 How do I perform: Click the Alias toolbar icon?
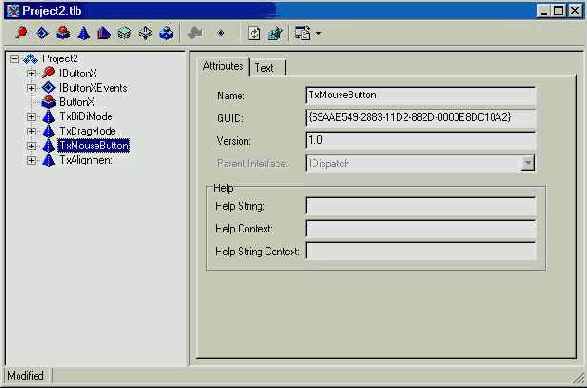(104, 33)
